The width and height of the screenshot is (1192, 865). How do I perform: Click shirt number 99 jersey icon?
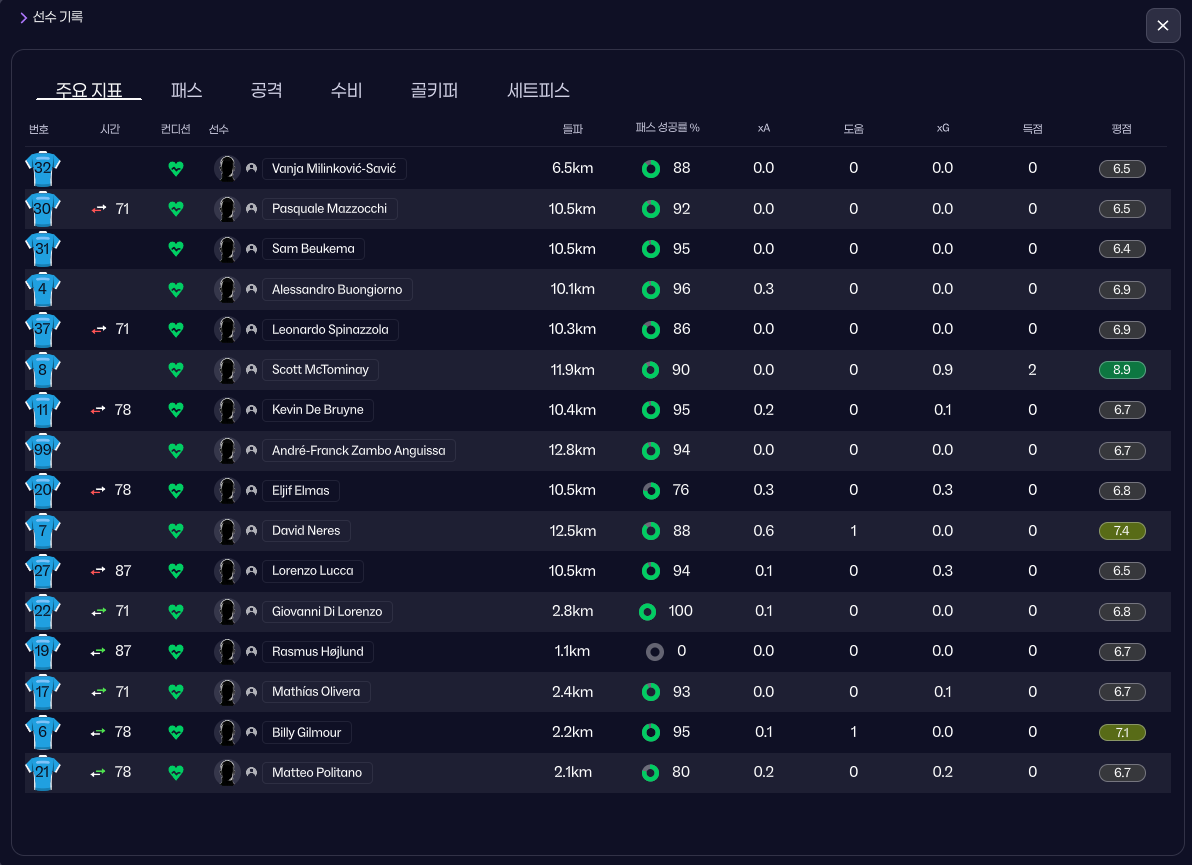click(43, 450)
